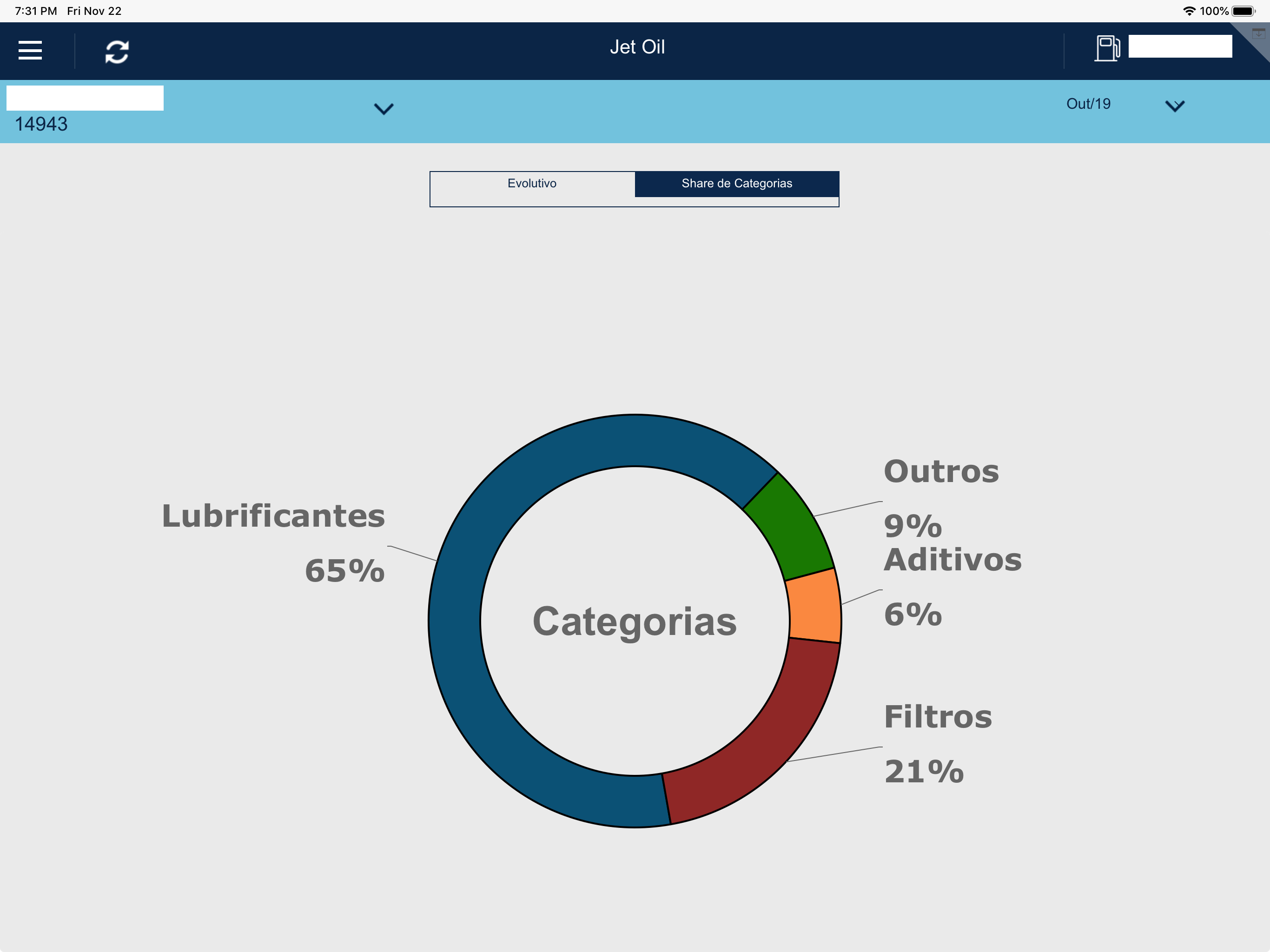Viewport: 1270px width, 952px height.
Task: Click the gas pump station icon
Action: click(1106, 48)
